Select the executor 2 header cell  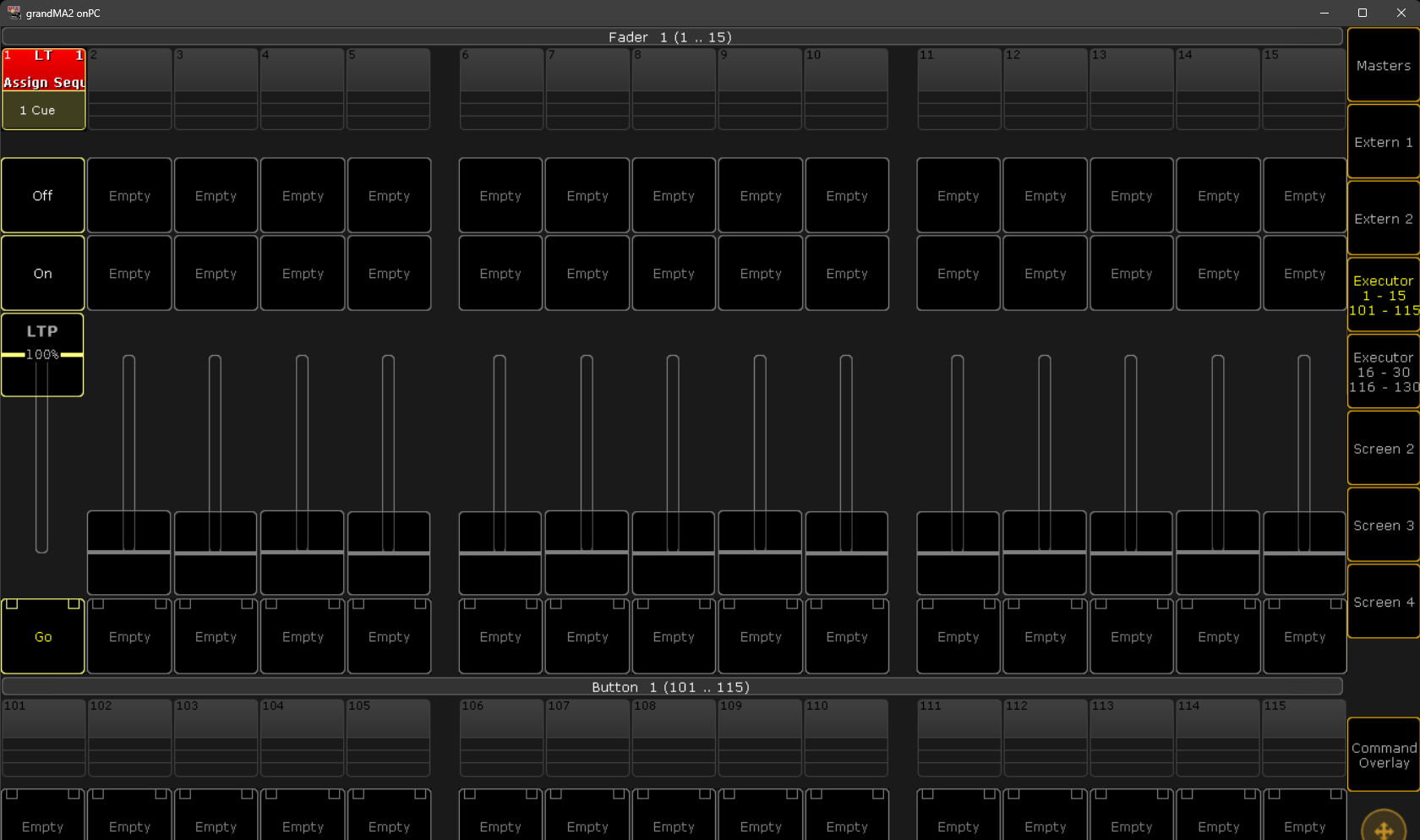point(130,89)
